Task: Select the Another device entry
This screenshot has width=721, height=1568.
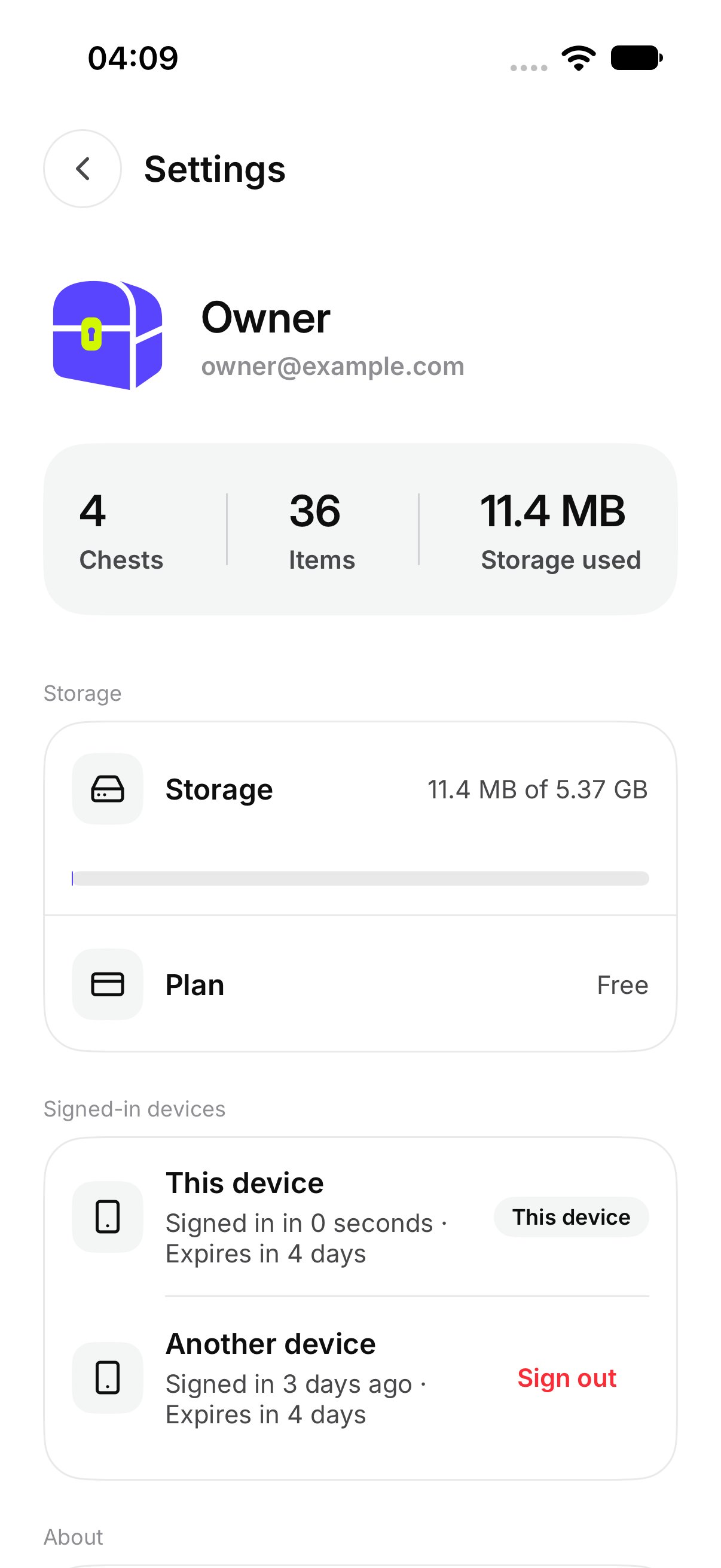Action: [360, 1377]
